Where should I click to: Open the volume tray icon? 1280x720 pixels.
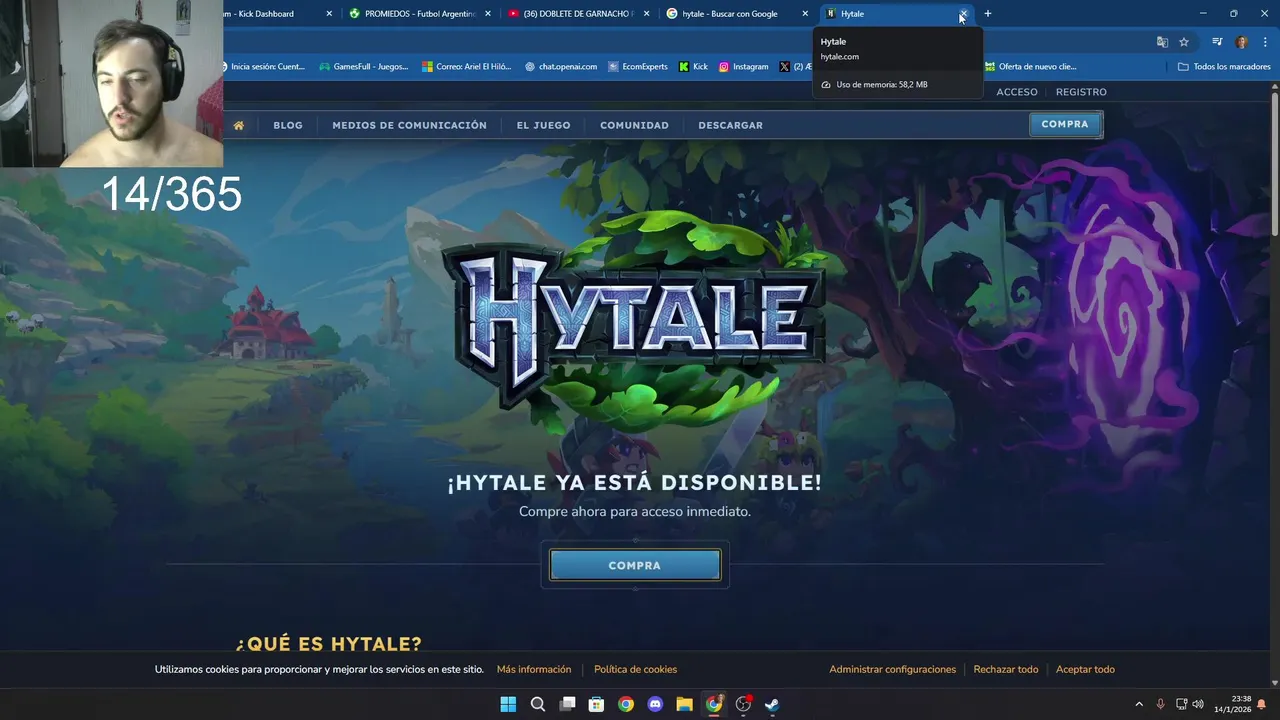(x=1198, y=704)
